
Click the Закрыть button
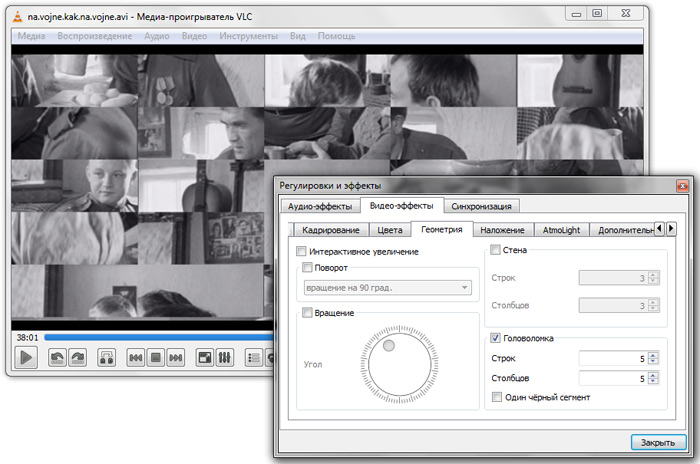click(659, 441)
